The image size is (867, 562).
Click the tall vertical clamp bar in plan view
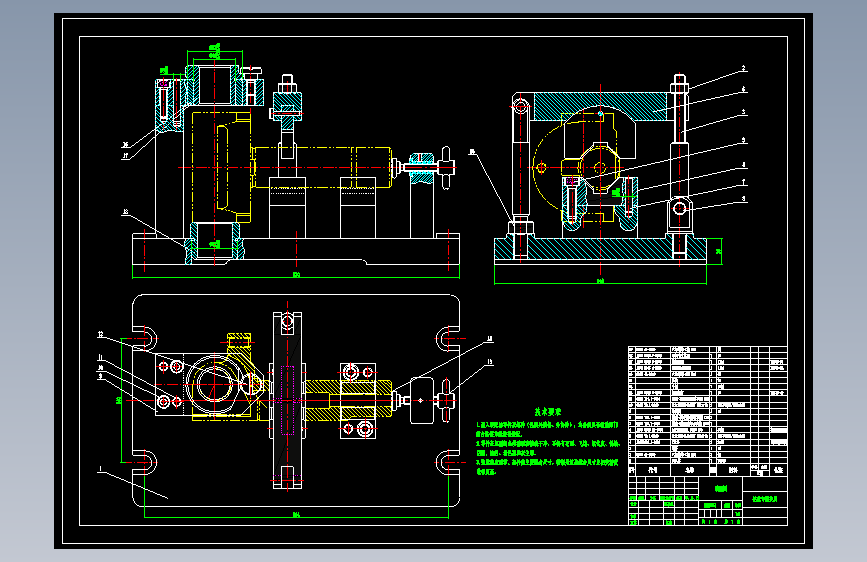point(288,400)
